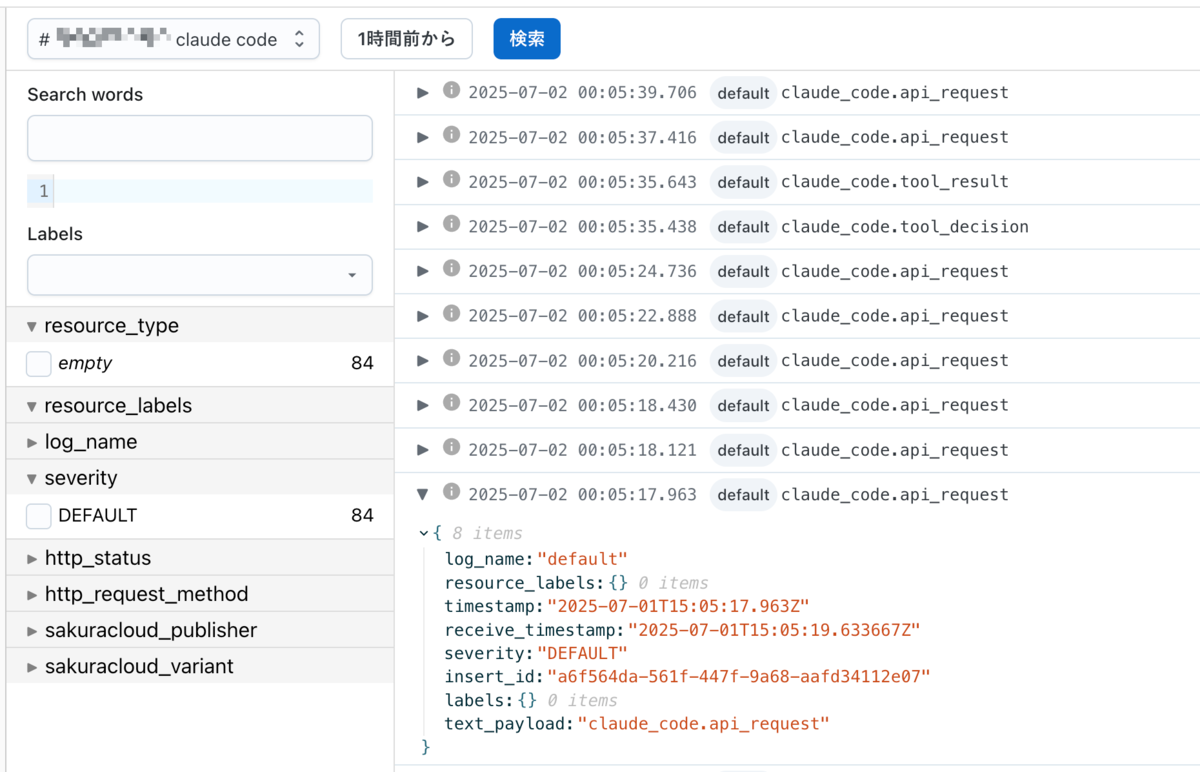
Task: Click the severity value "DEFAULT" in JSON
Action: point(583,653)
